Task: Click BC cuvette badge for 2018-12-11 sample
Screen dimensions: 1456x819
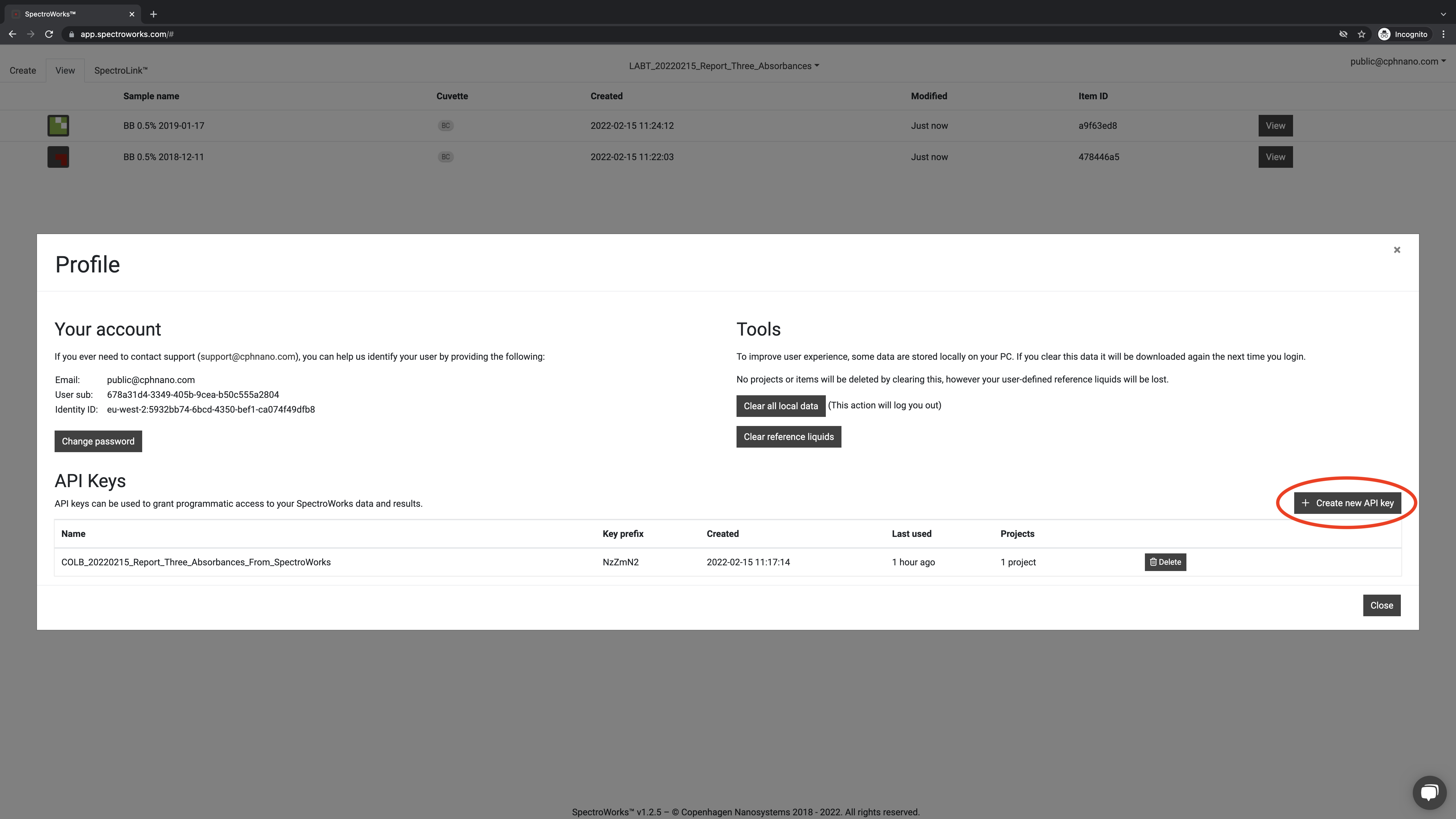Action: click(445, 157)
